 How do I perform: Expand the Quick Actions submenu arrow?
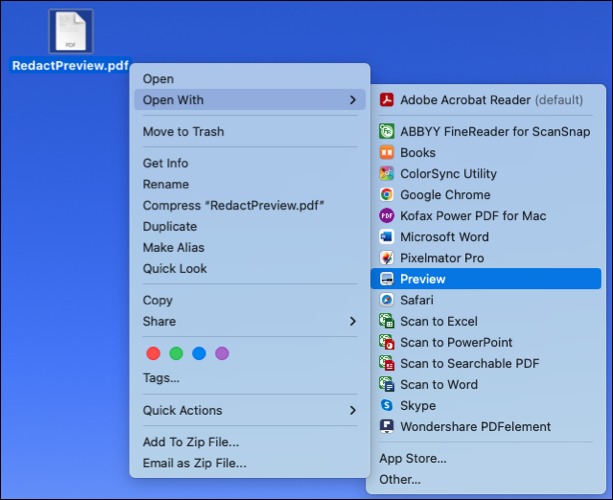pyautogui.click(x=353, y=410)
